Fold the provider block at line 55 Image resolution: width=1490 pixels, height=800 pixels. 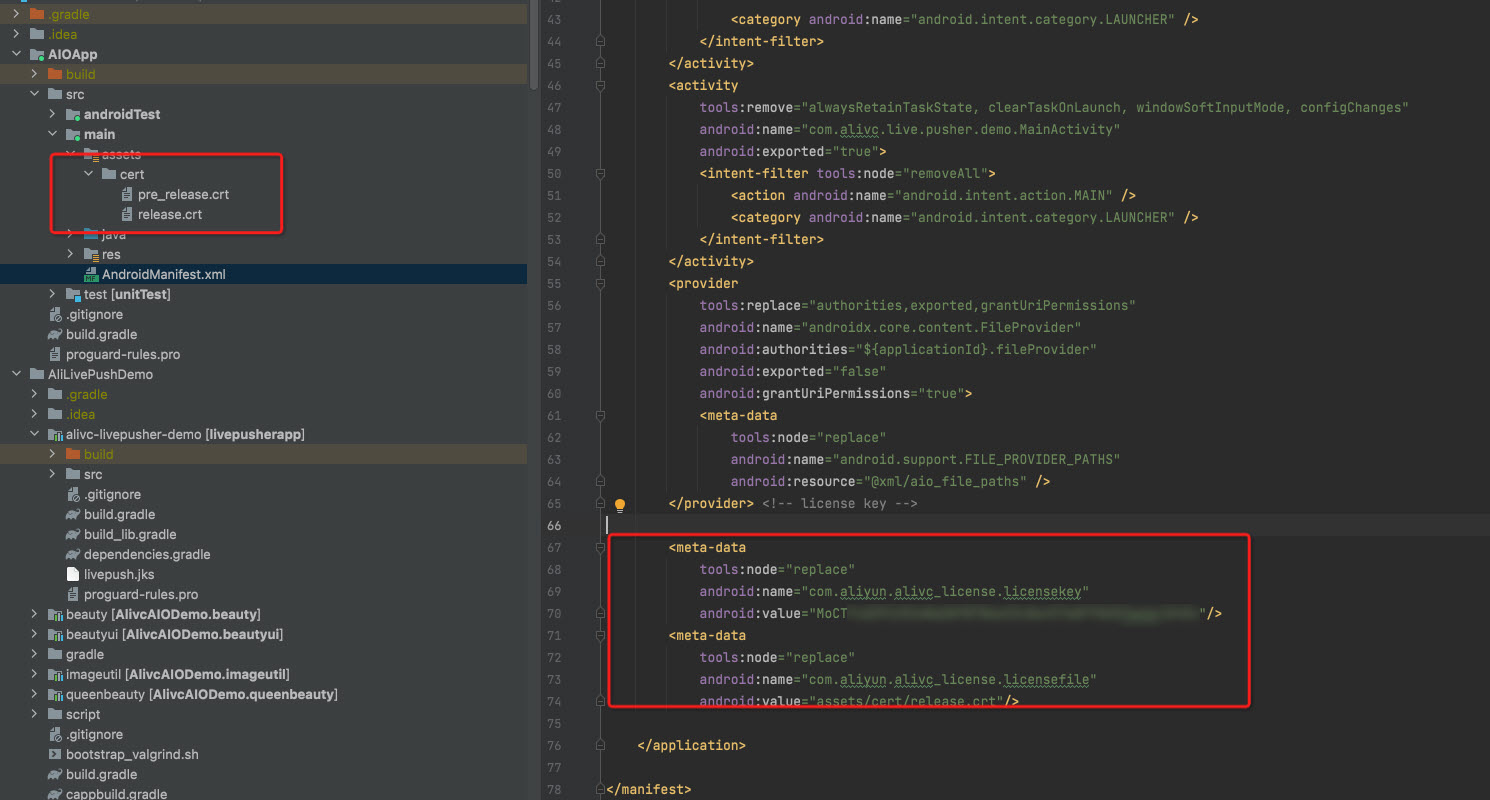click(600, 284)
